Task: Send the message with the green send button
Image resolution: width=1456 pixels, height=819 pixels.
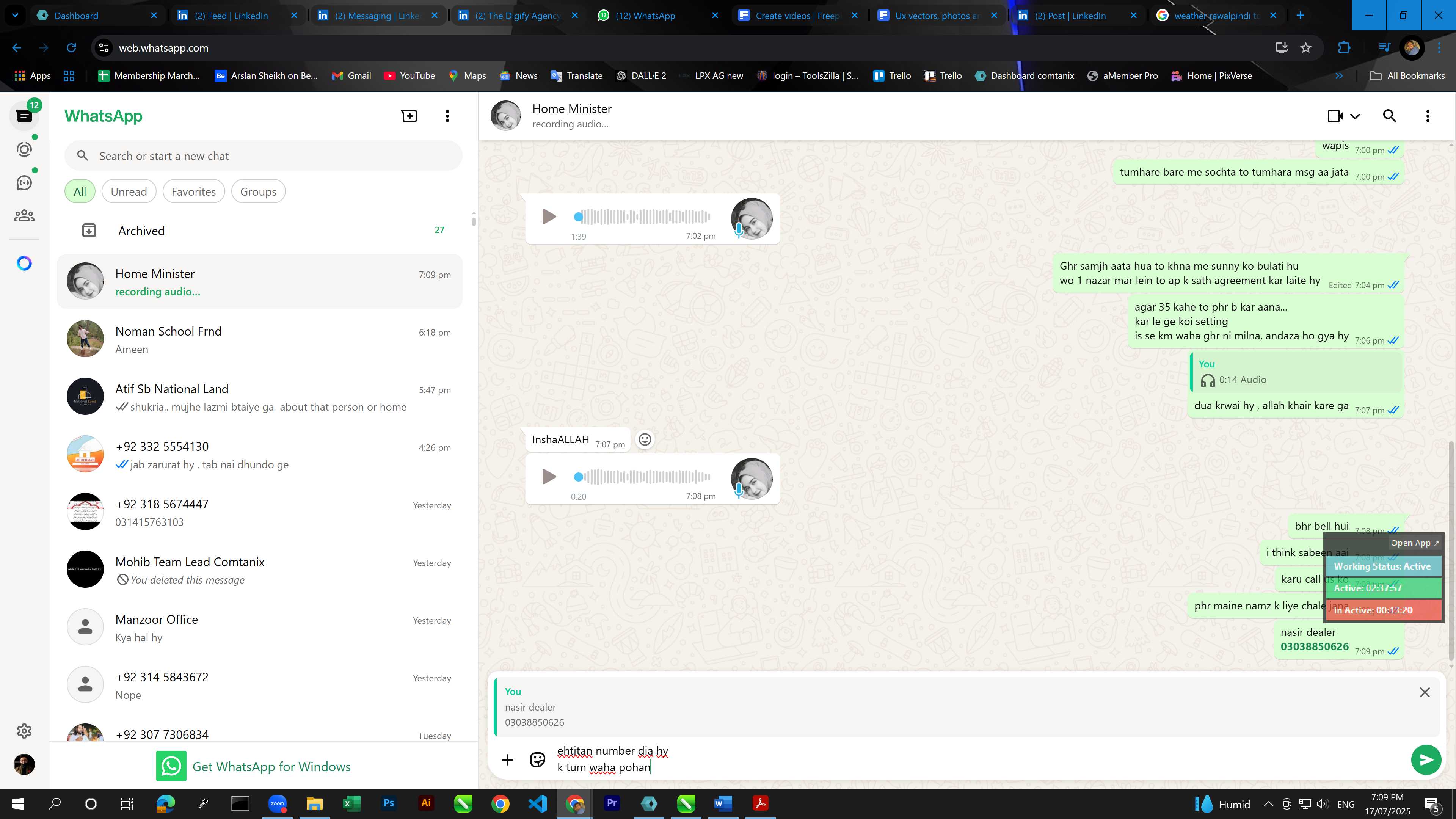Action: (x=1426, y=759)
